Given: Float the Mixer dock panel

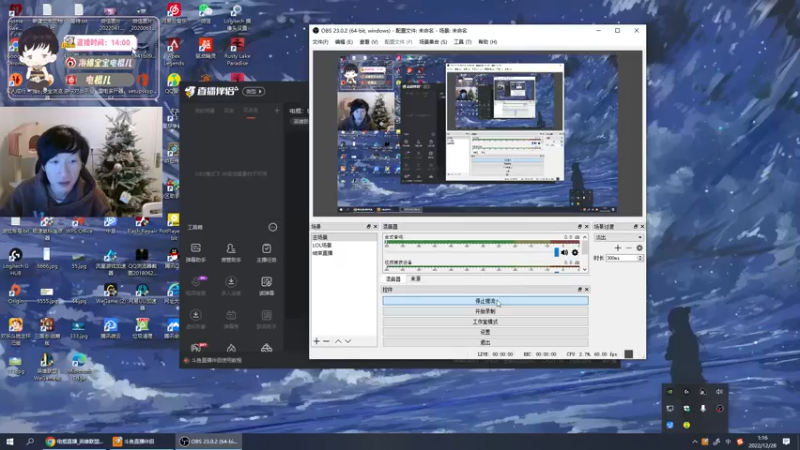Looking at the screenshot, I should [x=580, y=227].
